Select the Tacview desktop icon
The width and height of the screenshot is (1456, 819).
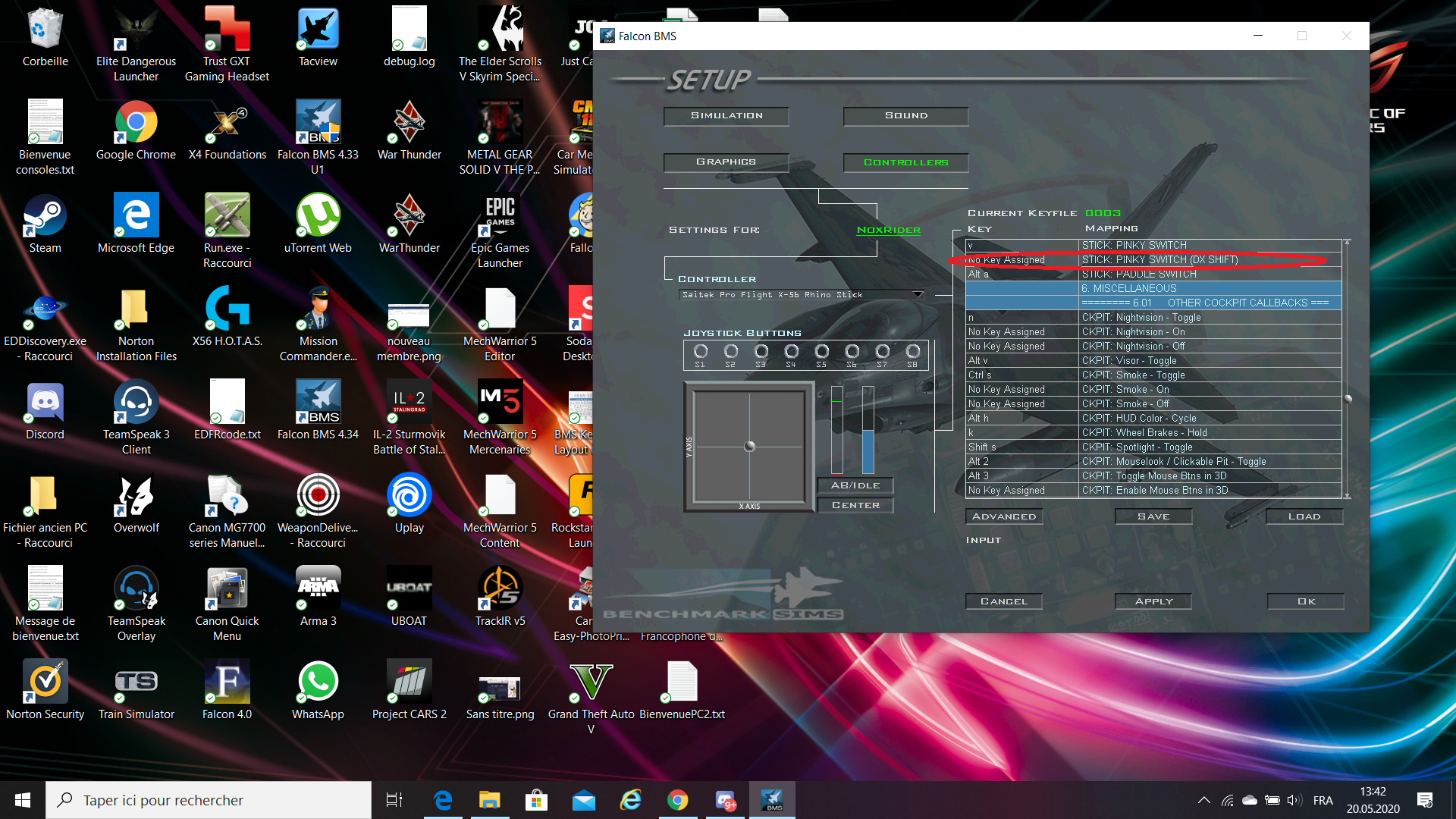click(318, 38)
